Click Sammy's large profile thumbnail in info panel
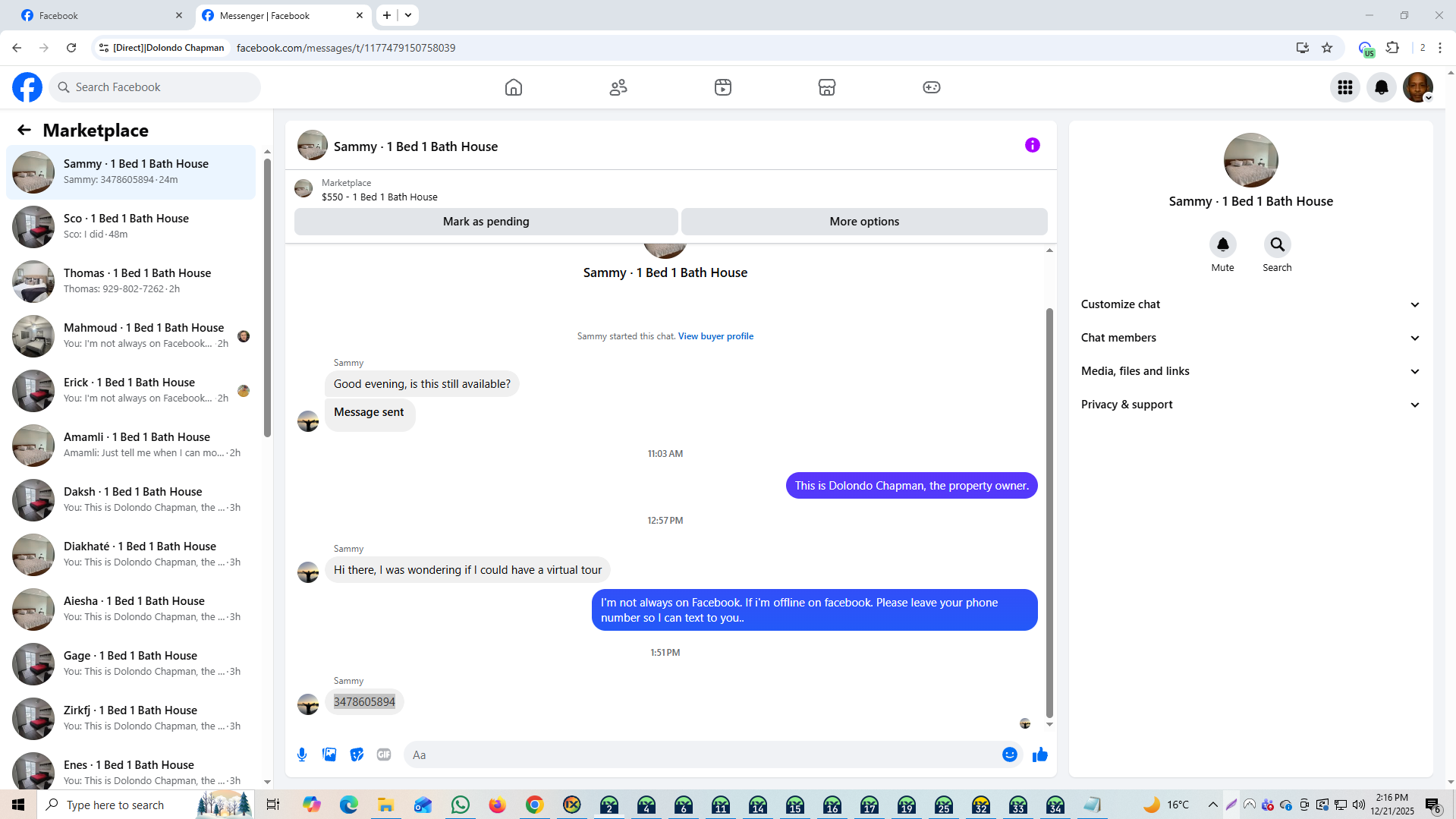The image size is (1456, 819). 1250,160
